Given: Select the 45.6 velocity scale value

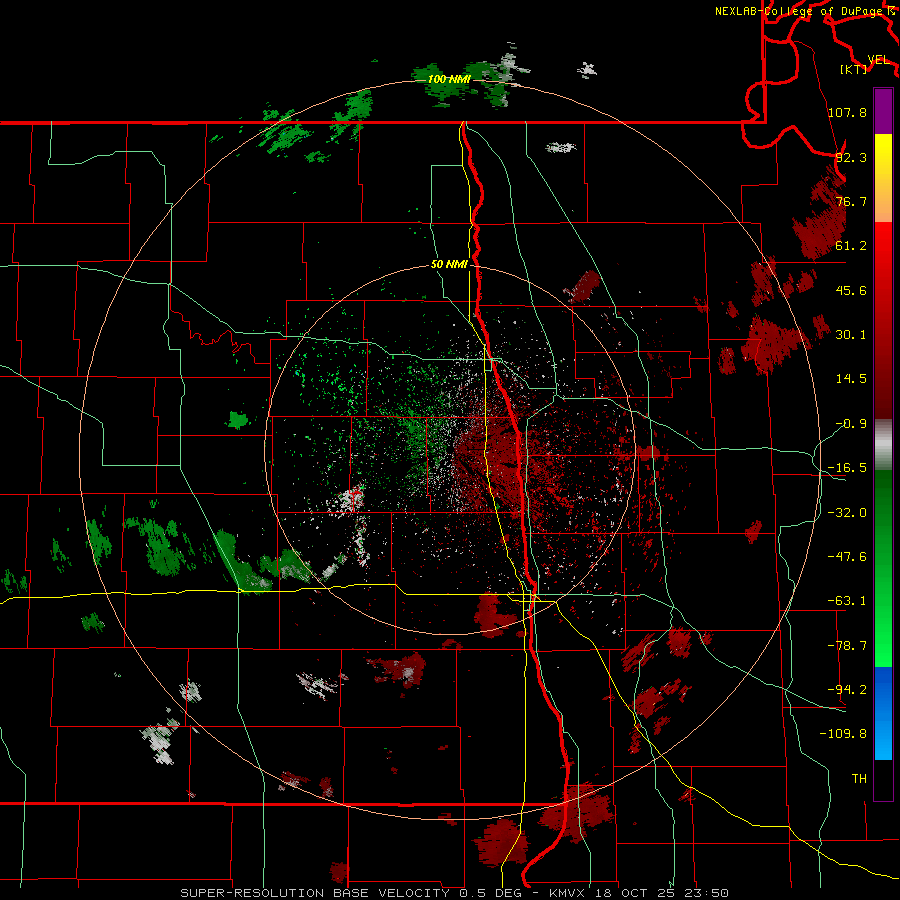Looking at the screenshot, I should tap(851, 290).
